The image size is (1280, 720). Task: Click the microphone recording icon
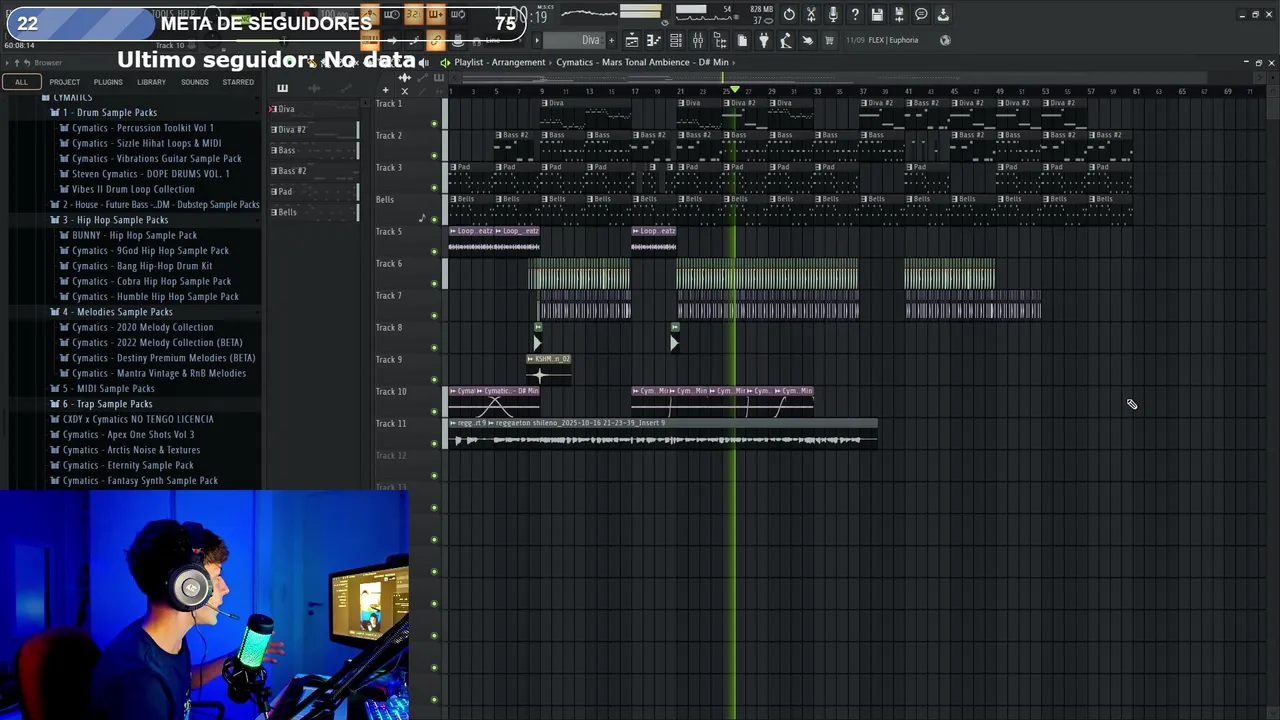point(833,14)
